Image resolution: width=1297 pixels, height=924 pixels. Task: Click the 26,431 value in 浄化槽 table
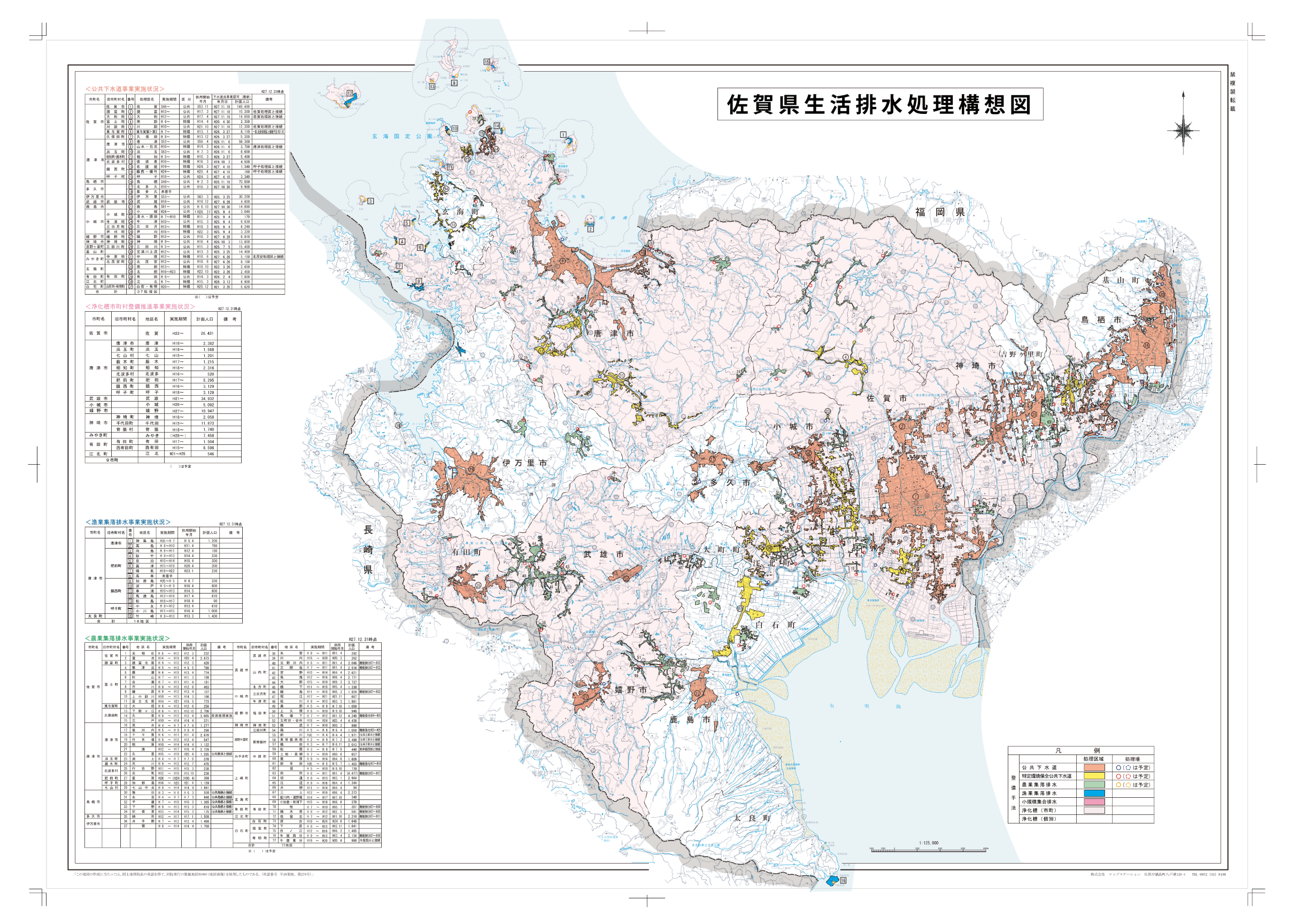(206, 334)
